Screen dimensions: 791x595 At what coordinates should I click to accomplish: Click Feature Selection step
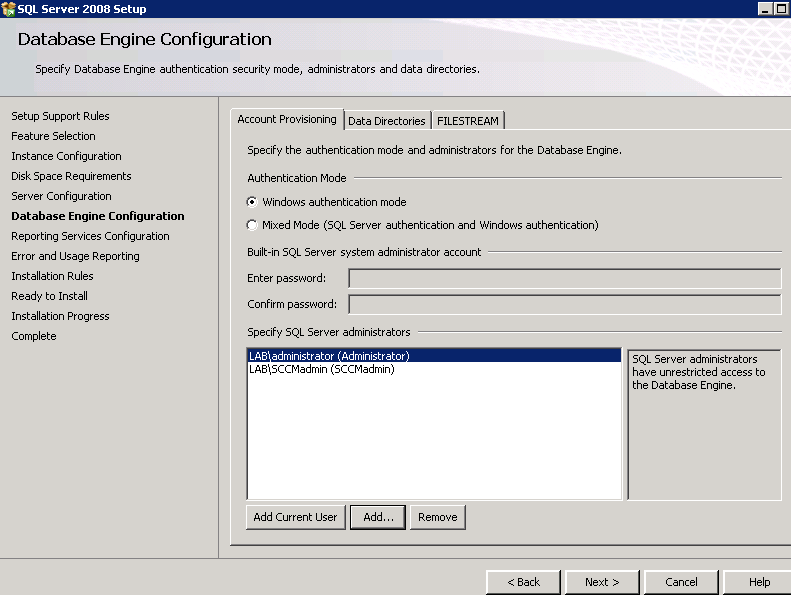pos(53,136)
